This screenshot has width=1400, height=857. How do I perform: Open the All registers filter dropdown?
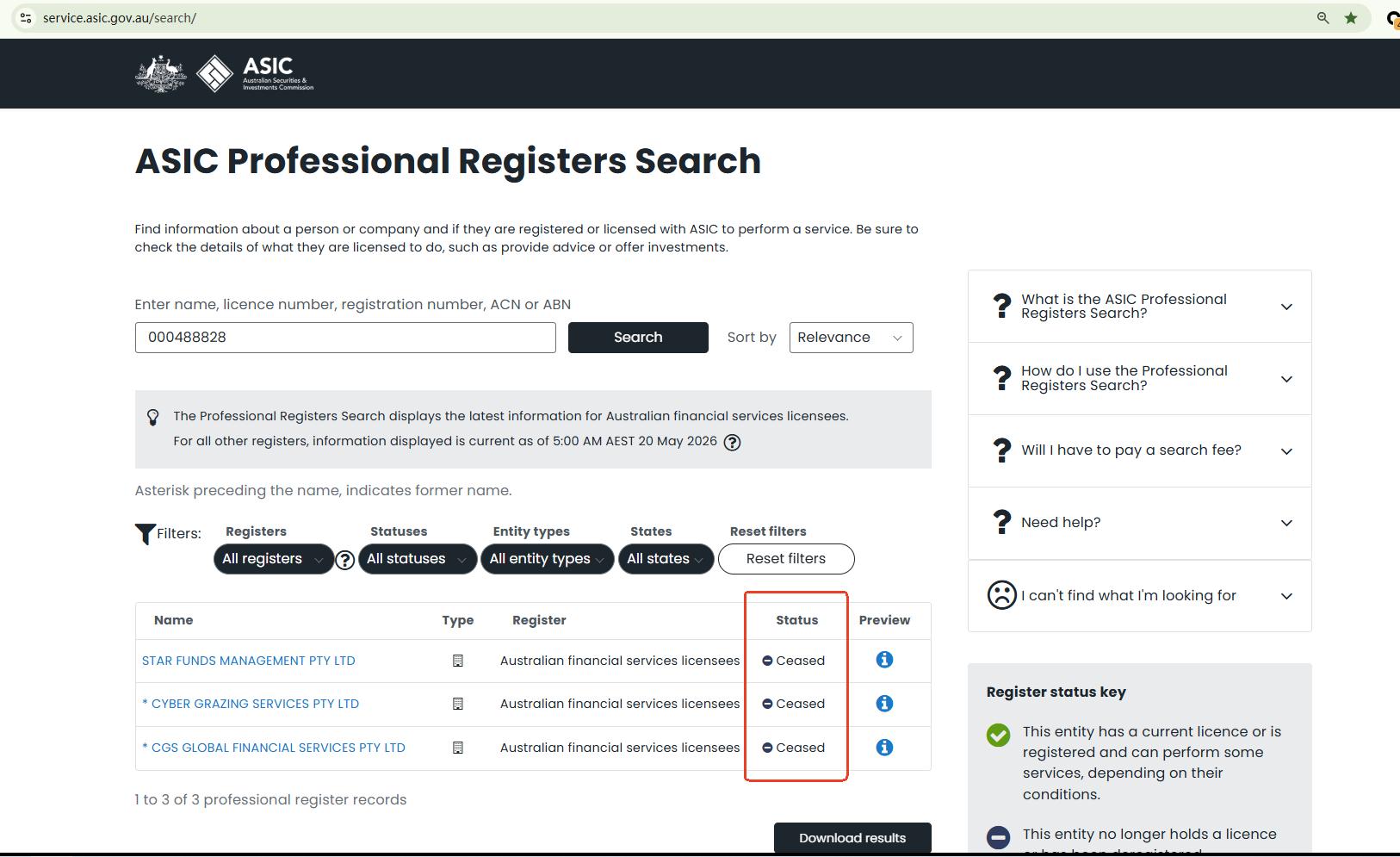pyautogui.click(x=273, y=559)
